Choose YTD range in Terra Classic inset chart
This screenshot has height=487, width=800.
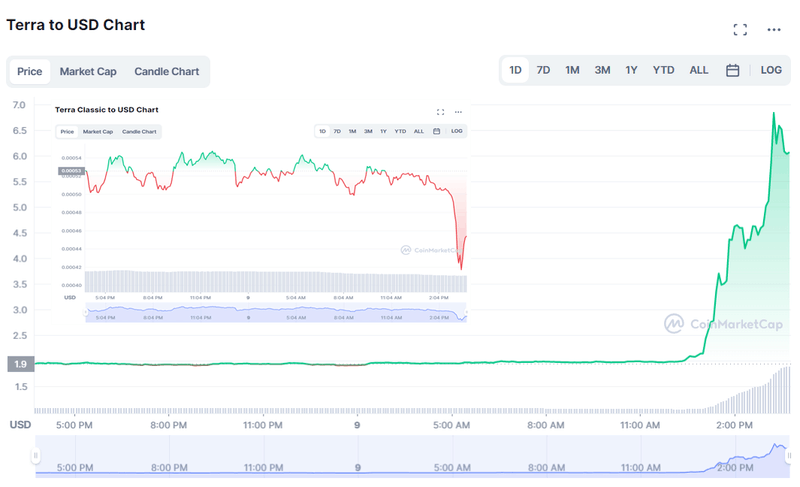pyautogui.click(x=400, y=131)
